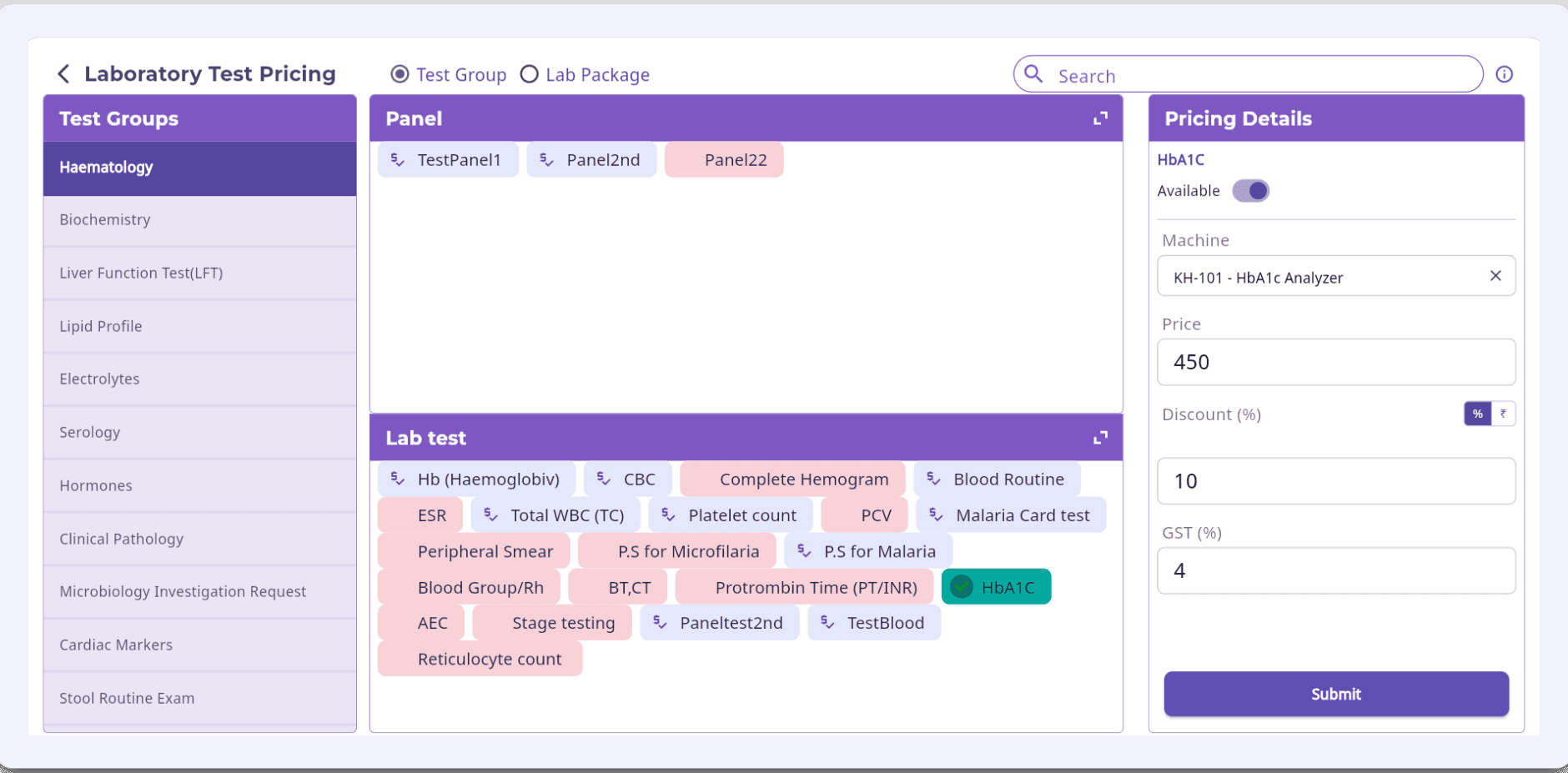The height and width of the screenshot is (773, 1568).
Task: Choose the P.S for Microfilaria test
Action: [x=676, y=550]
